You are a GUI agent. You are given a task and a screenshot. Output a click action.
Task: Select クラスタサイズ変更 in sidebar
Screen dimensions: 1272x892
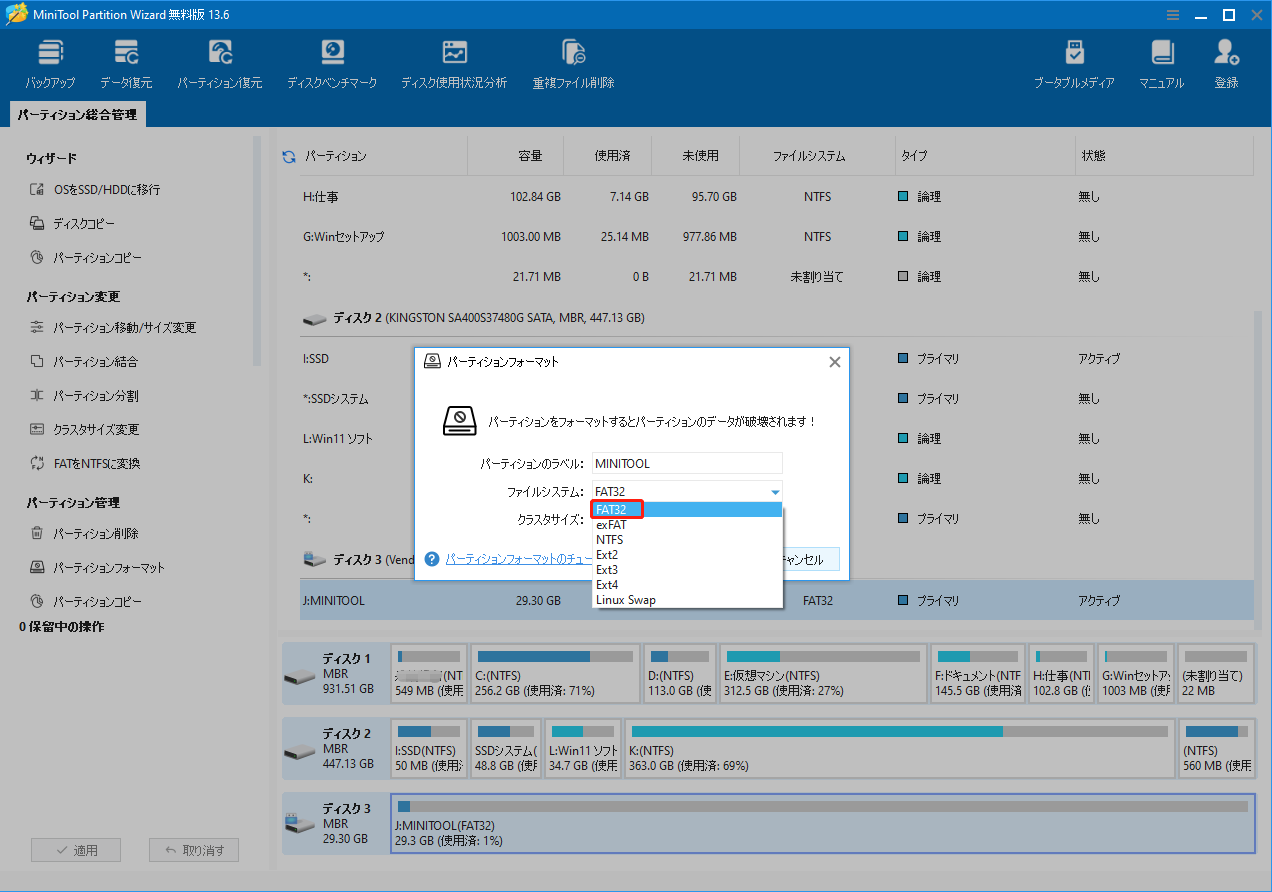pos(83,430)
